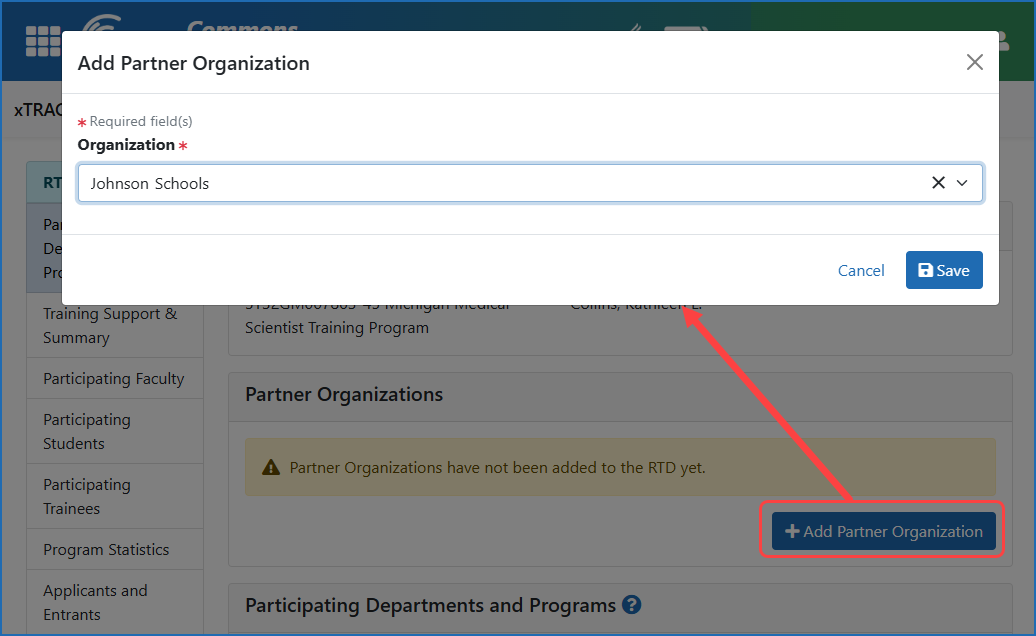Go to Participating Faculty
This screenshot has width=1036, height=636.
[115, 378]
